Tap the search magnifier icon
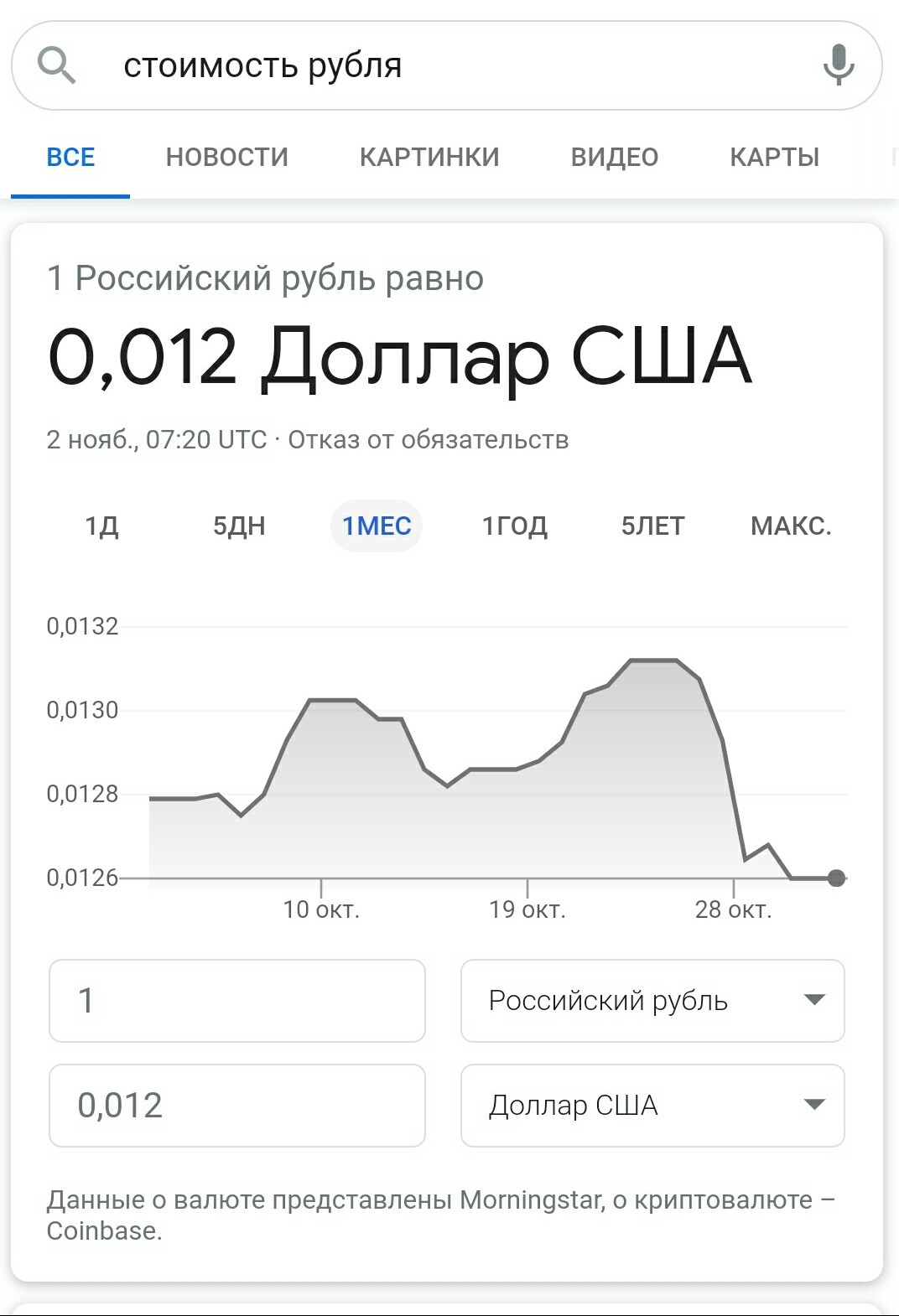899x1316 pixels. click(57, 65)
